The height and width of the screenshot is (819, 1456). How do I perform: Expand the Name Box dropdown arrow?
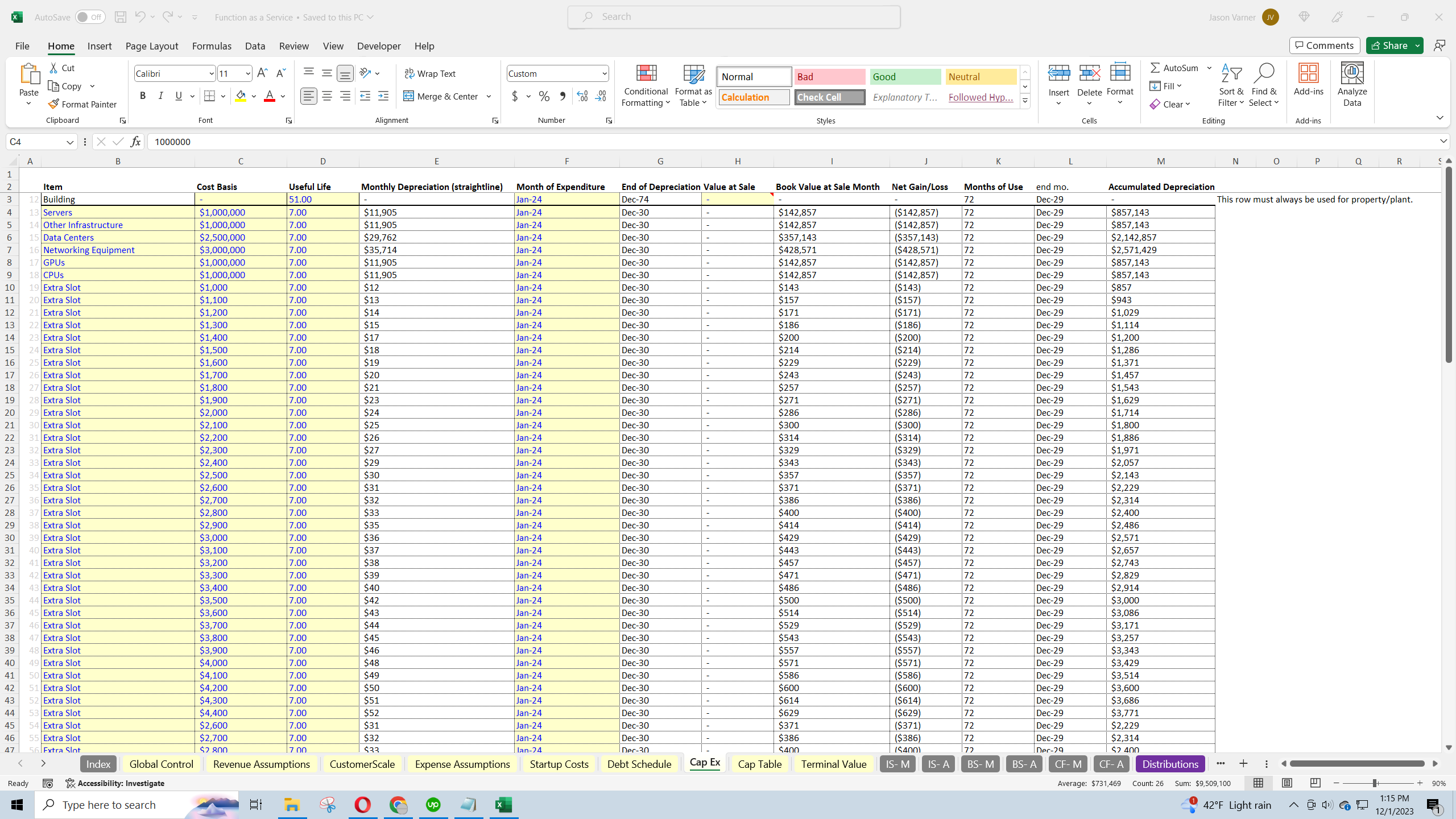[69, 142]
